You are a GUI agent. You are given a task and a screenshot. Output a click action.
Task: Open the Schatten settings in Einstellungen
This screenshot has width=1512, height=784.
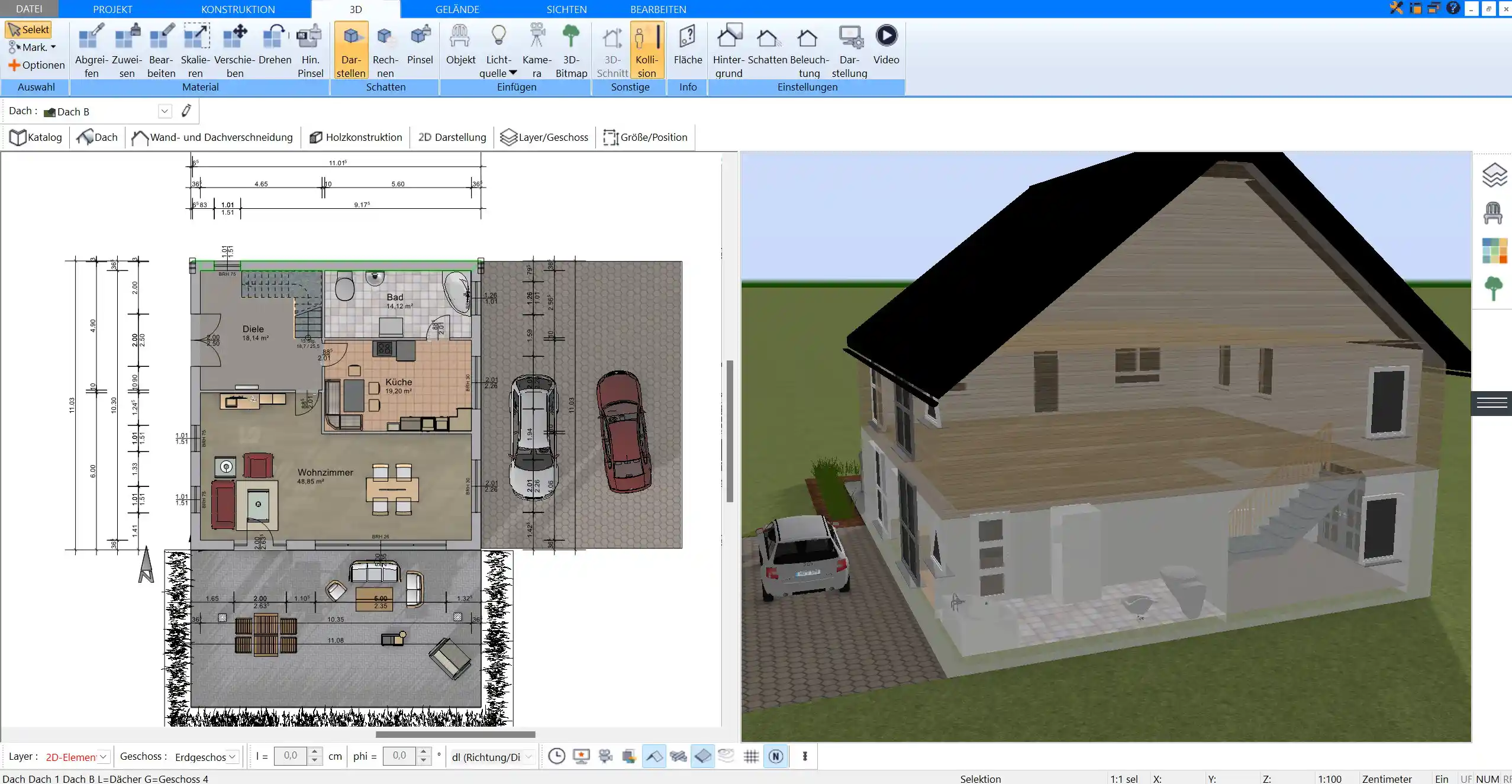pos(768,44)
